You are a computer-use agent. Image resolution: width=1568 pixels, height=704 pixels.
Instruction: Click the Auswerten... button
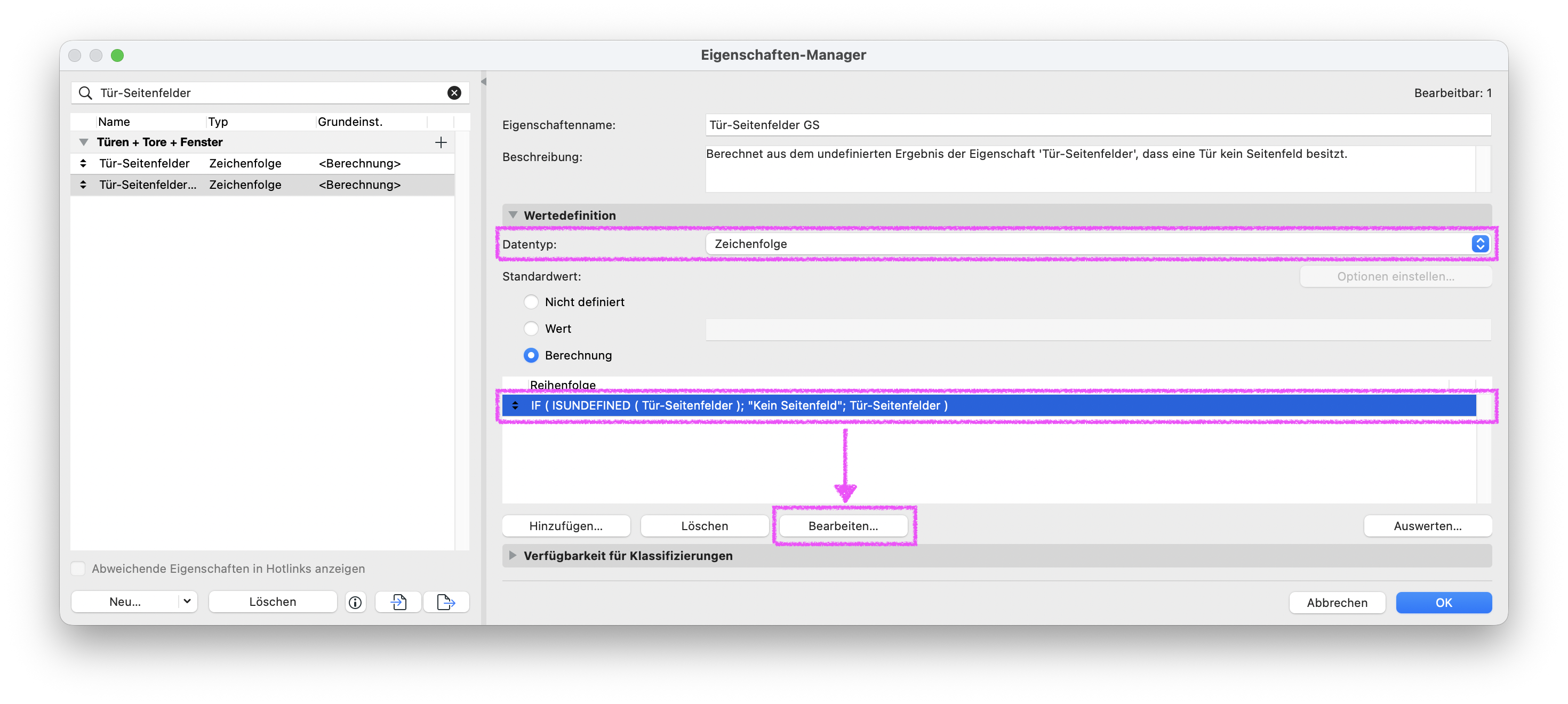click(1427, 526)
